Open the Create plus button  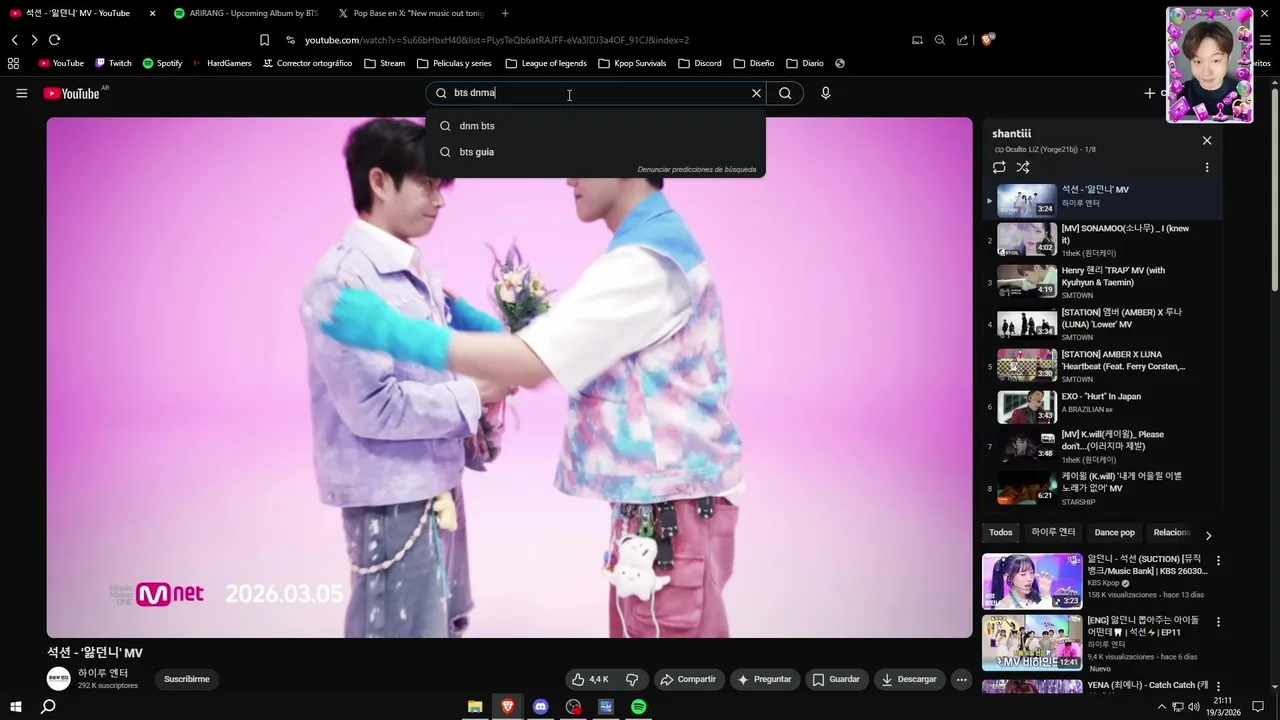point(1149,93)
